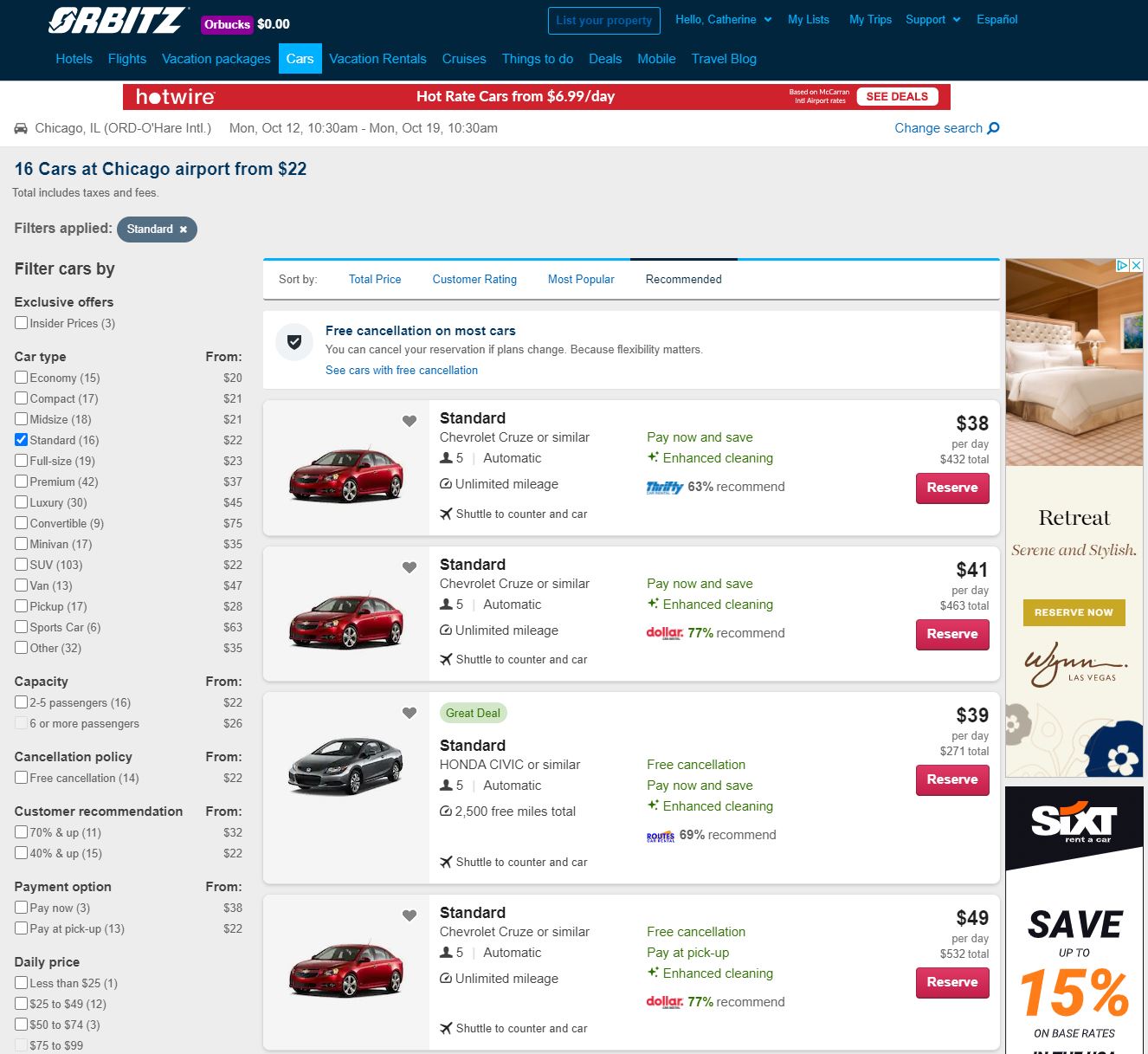Click RESERVE NOW on the Wynn ad
This screenshot has width=1148, height=1054.
(x=1074, y=612)
